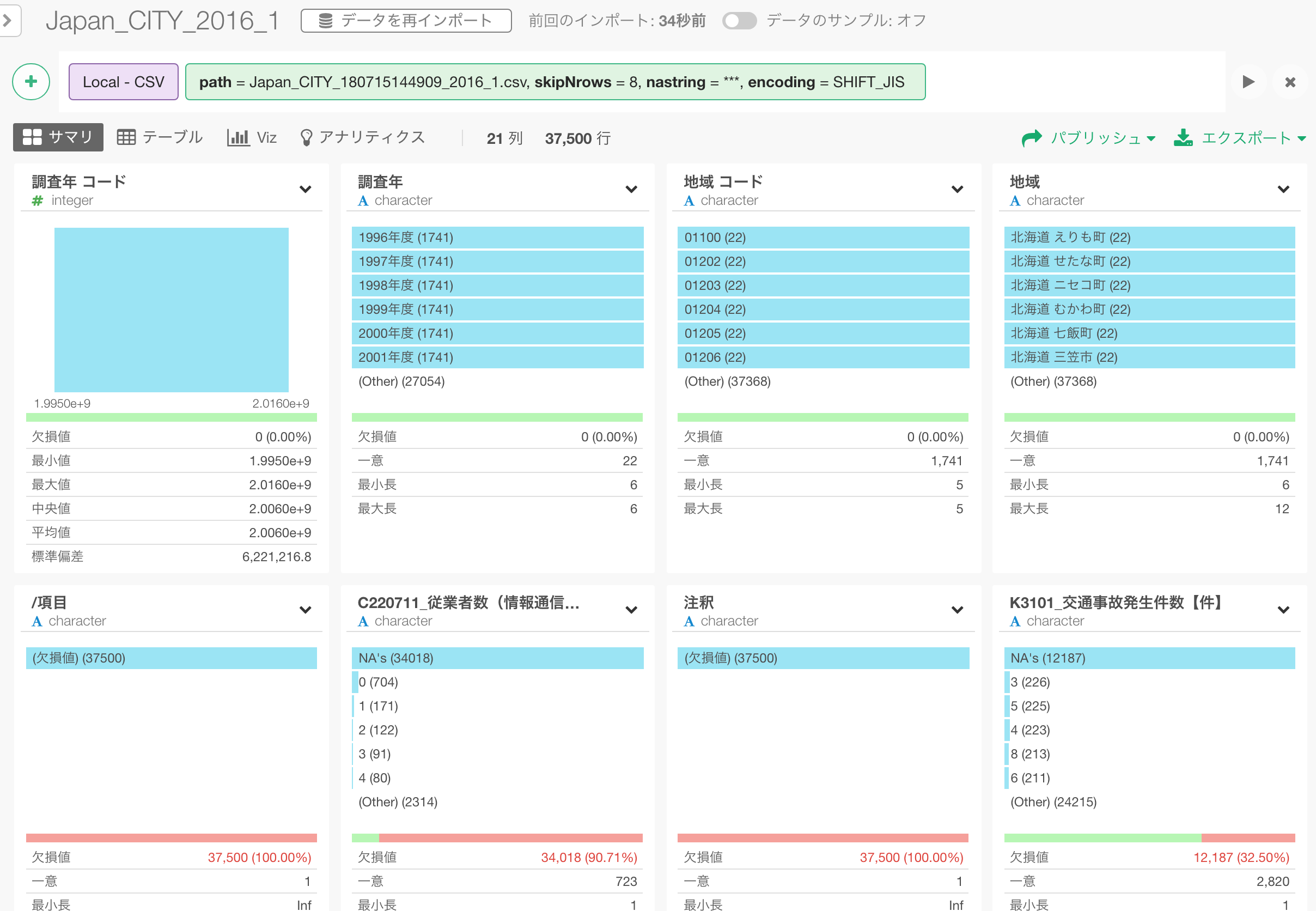This screenshot has width=1316, height=911.
Task: Click the analytics lightbulb icon
Action: point(306,137)
